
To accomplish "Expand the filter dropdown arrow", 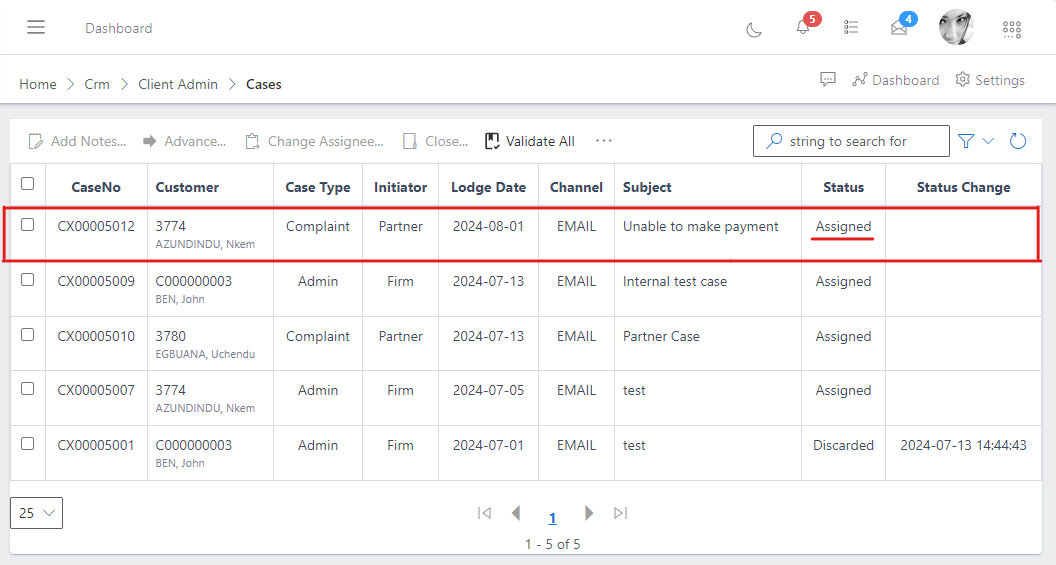I will [x=988, y=141].
